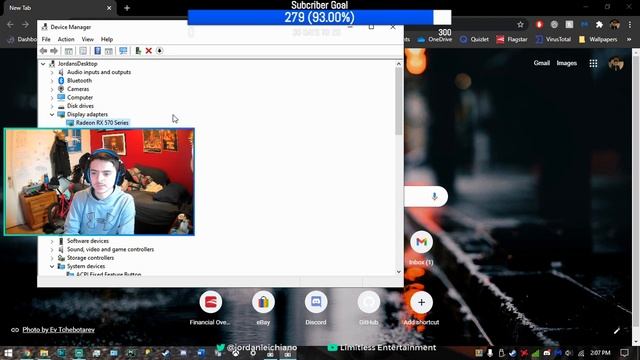Open the Quizlet bookmark
Viewport: 640px width, 360px height.
tap(473, 39)
